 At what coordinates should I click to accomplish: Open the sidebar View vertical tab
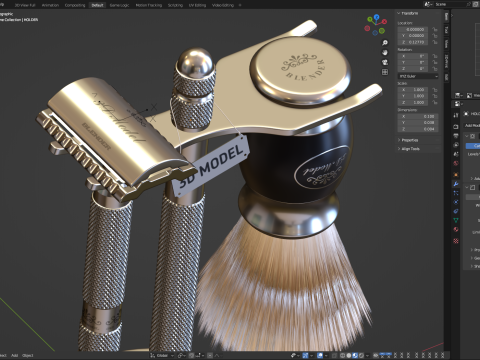pyautogui.click(x=446, y=43)
